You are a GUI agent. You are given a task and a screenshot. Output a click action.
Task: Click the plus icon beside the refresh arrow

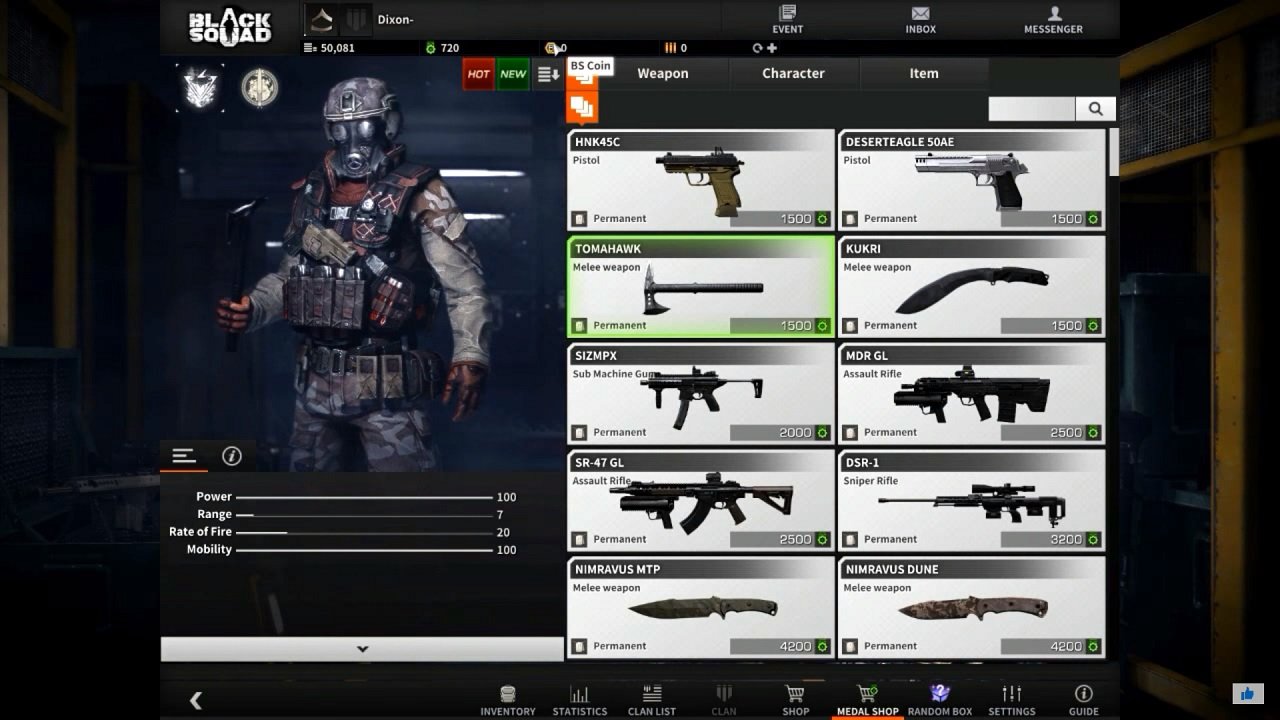[x=772, y=48]
